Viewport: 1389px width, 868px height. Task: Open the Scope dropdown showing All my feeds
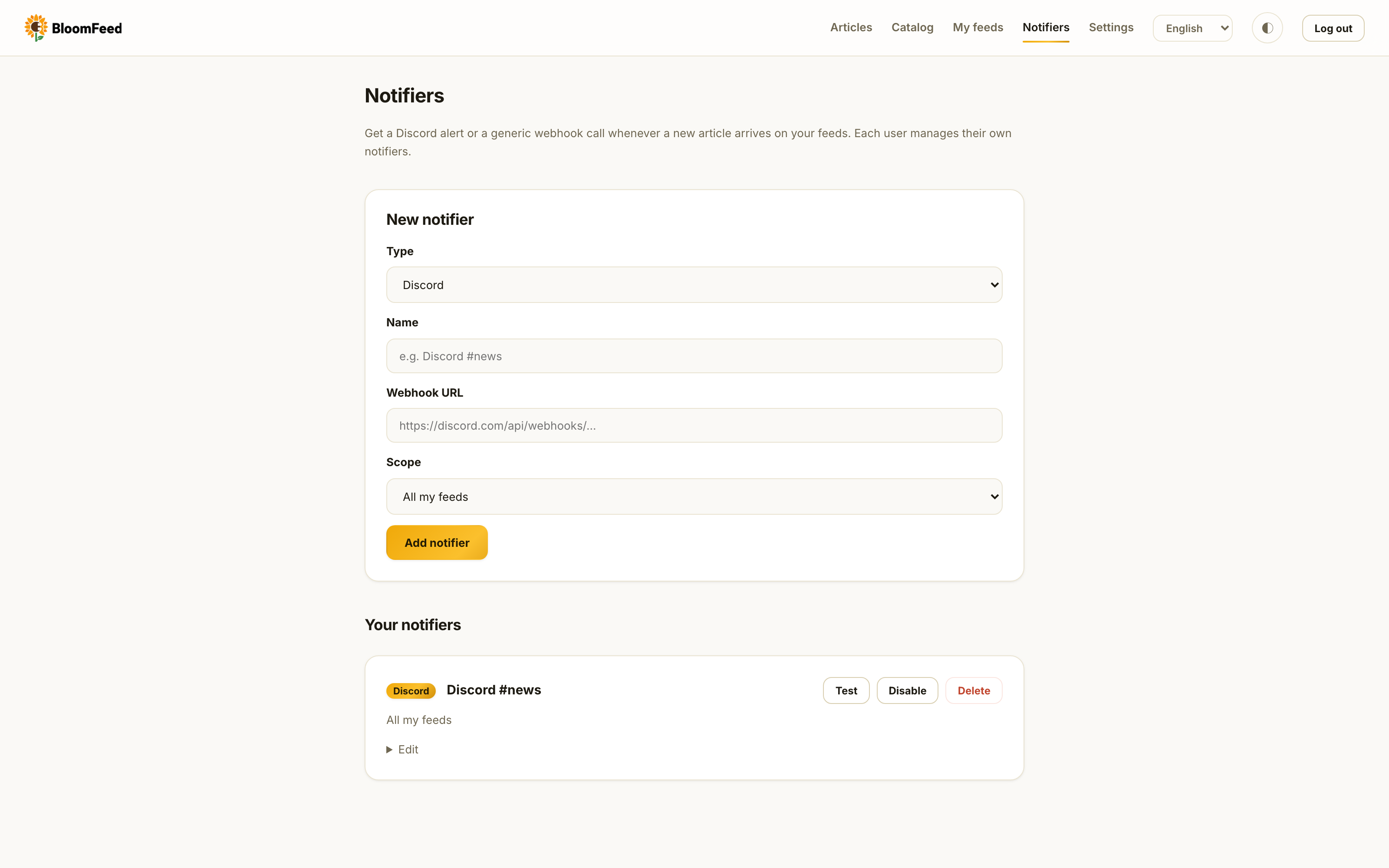click(x=694, y=496)
